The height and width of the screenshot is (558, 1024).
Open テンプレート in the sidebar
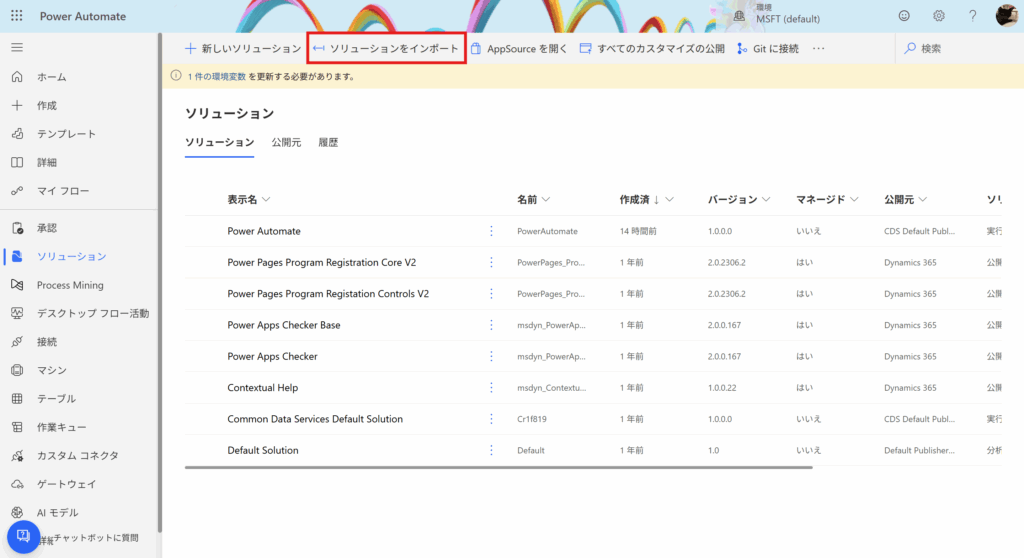[x=66, y=134]
